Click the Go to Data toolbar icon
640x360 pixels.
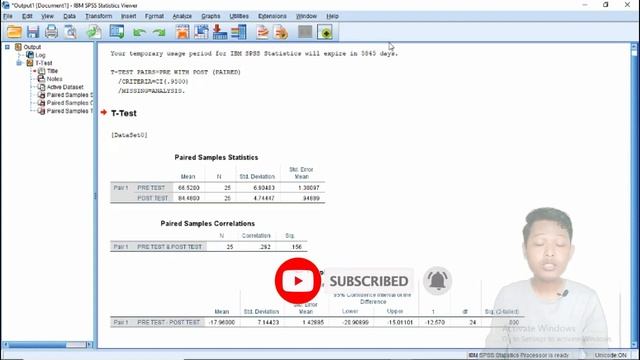182,32
